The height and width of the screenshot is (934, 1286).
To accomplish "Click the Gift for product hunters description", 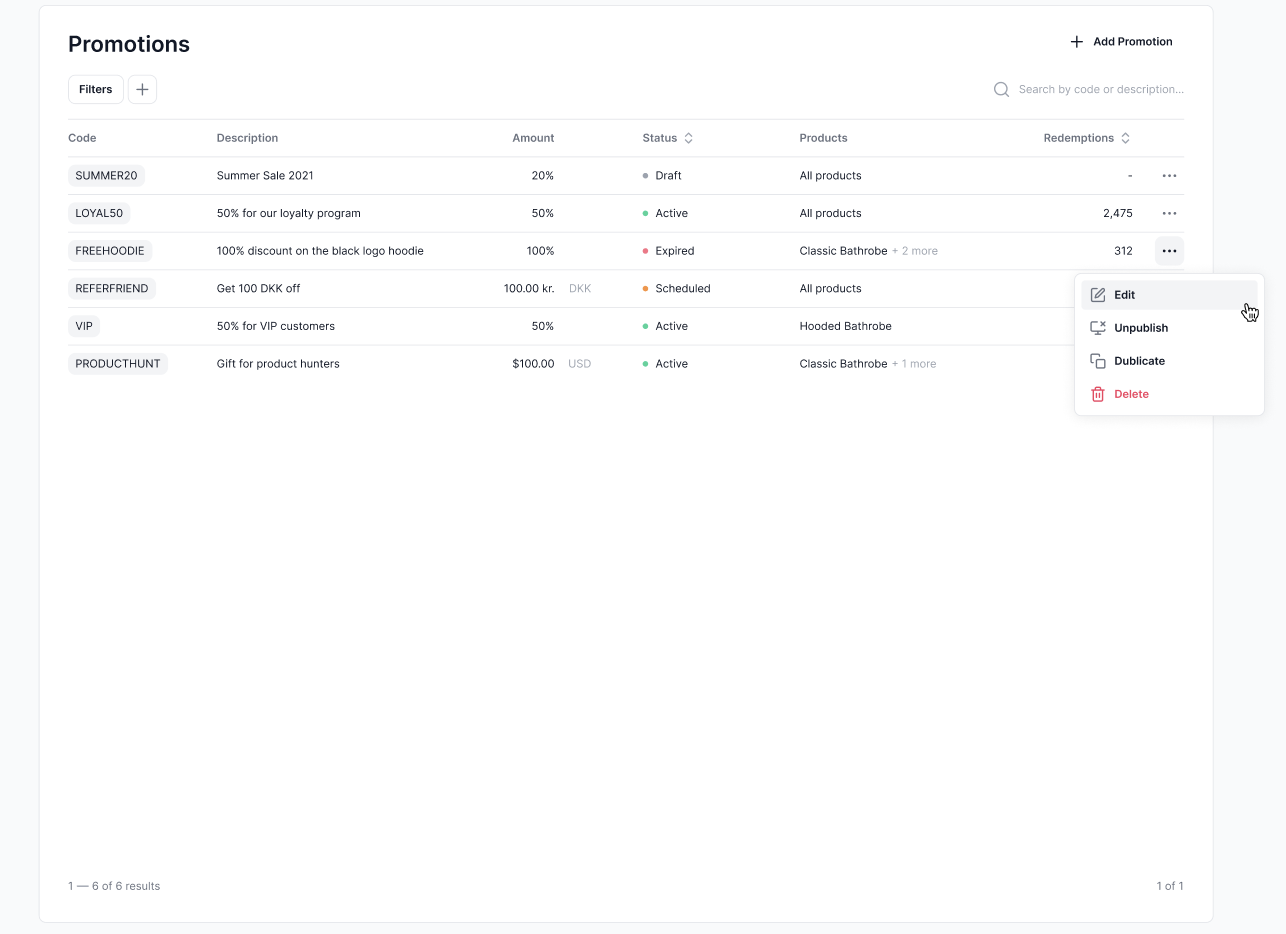I will [x=278, y=364].
